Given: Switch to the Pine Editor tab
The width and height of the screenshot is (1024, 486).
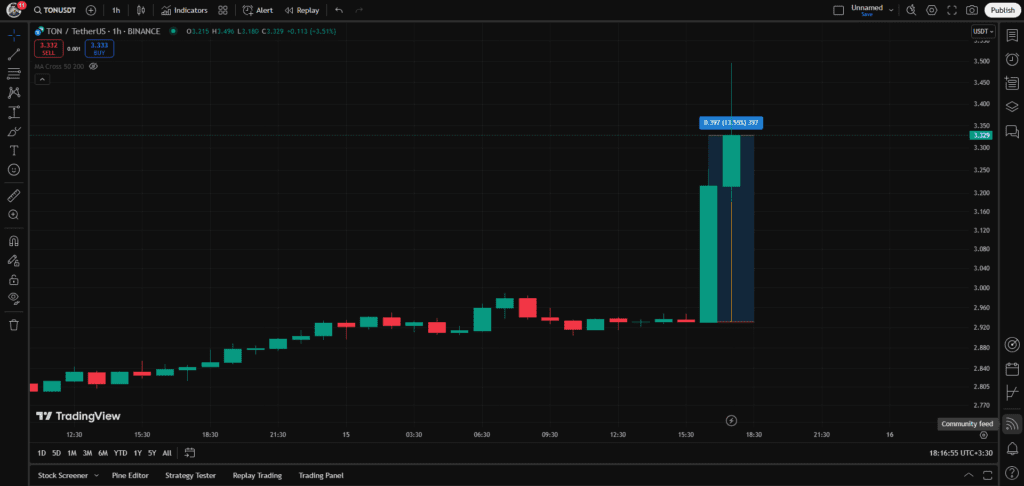Looking at the screenshot, I should tap(130, 476).
